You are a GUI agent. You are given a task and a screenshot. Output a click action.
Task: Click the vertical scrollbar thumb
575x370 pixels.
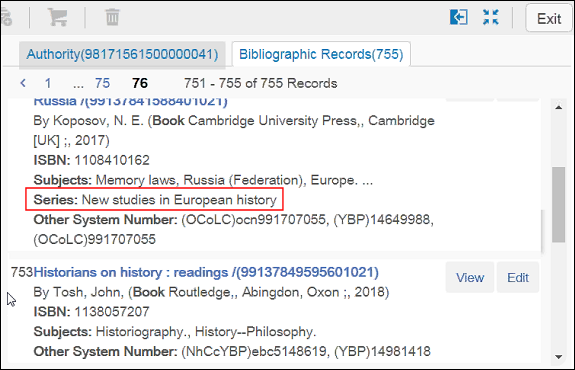pyautogui.click(x=558, y=204)
